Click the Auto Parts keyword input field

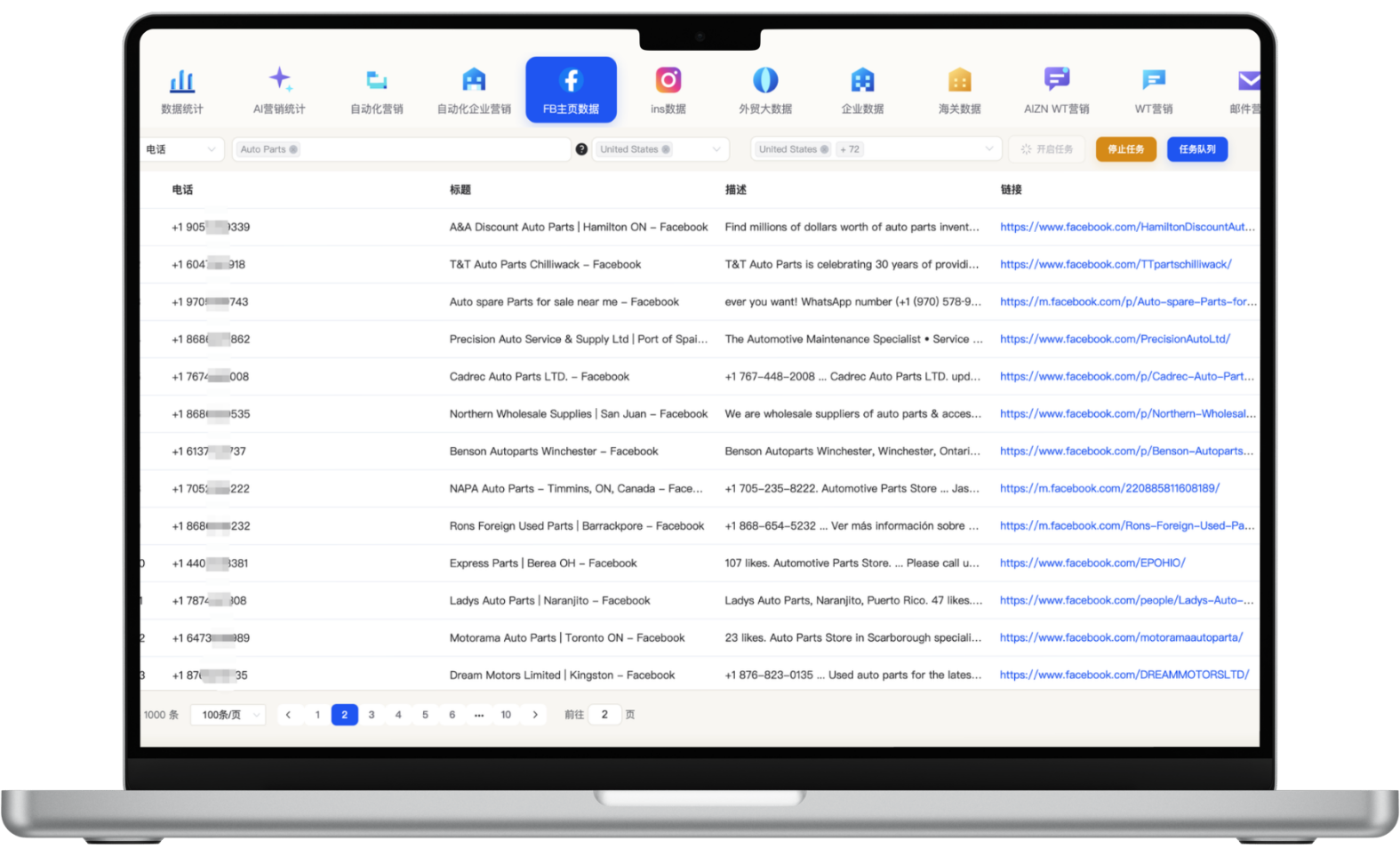point(401,149)
